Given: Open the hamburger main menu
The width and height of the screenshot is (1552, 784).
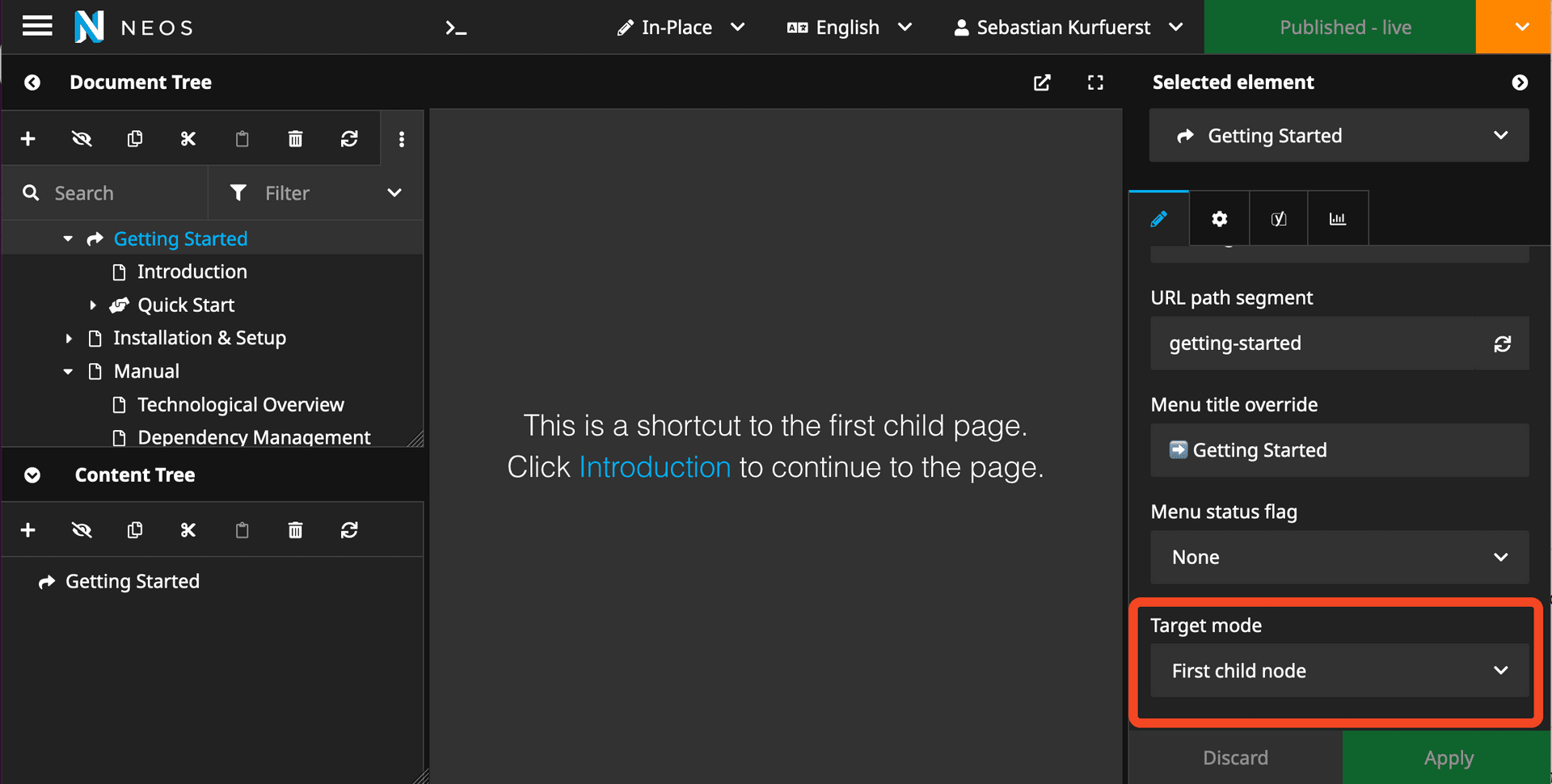Looking at the screenshot, I should pos(37,27).
